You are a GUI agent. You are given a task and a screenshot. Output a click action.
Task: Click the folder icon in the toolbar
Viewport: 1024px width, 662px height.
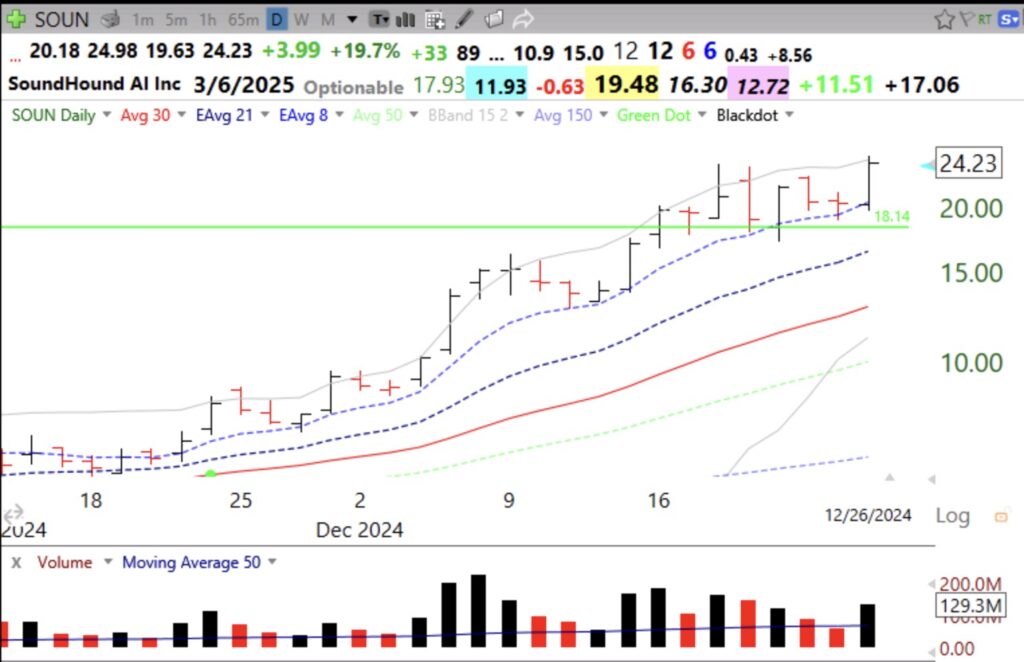[x=493, y=19]
